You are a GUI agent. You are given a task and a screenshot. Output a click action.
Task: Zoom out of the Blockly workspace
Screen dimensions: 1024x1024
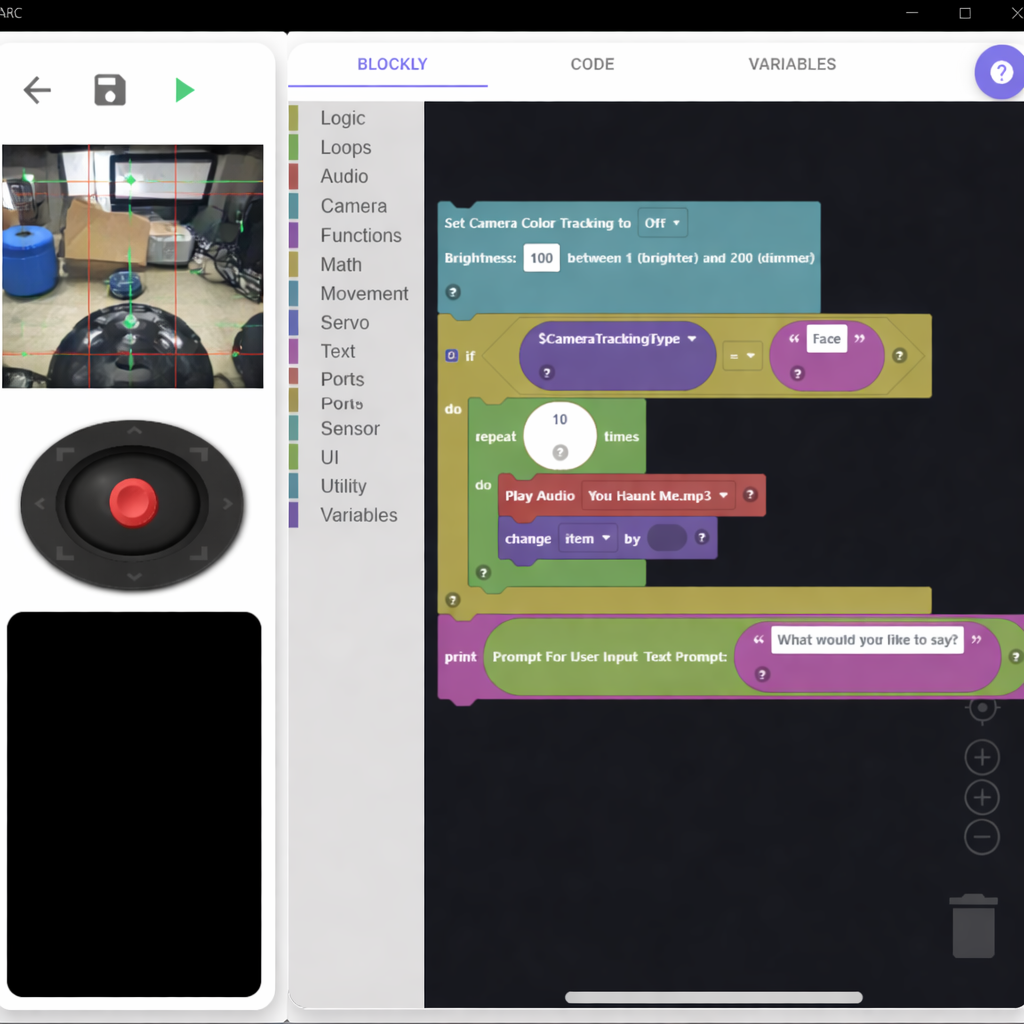[x=982, y=837]
